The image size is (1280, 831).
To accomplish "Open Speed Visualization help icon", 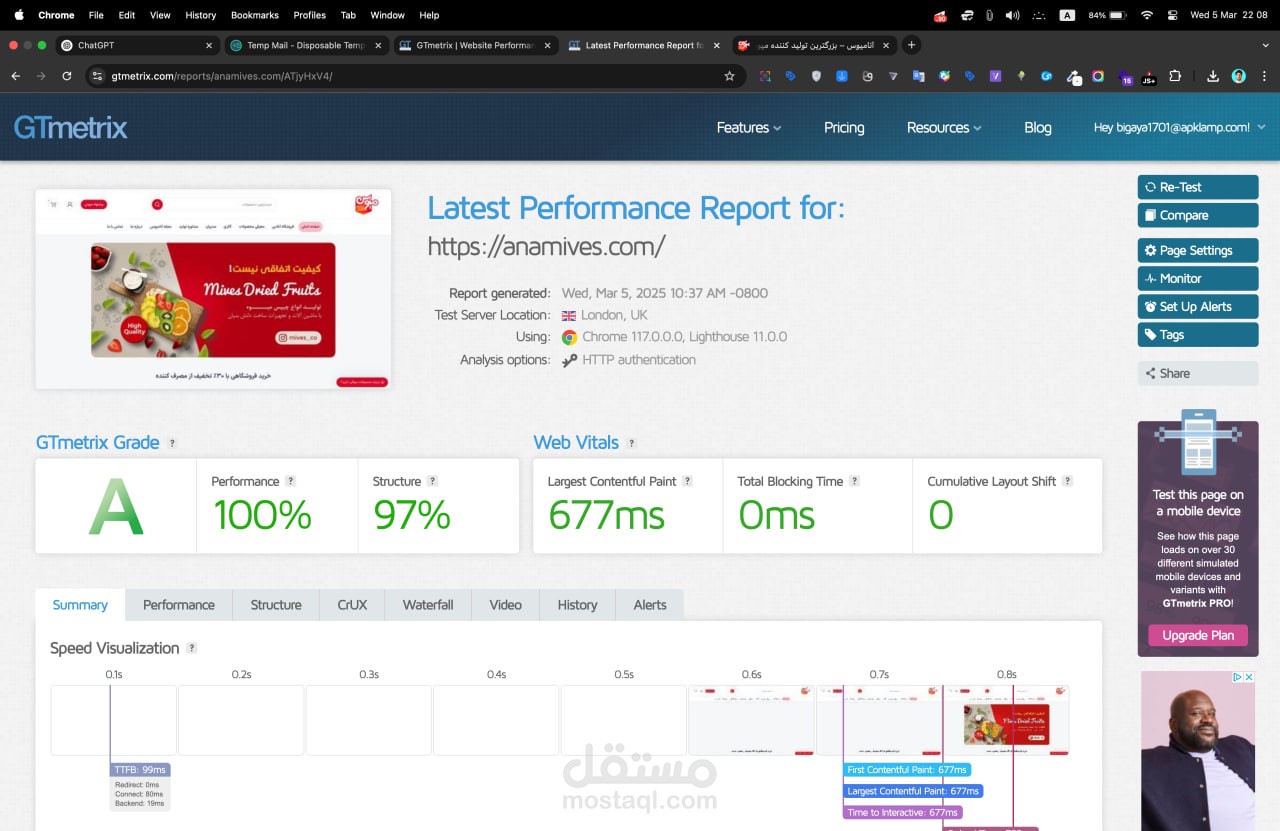I will click(x=192, y=648).
